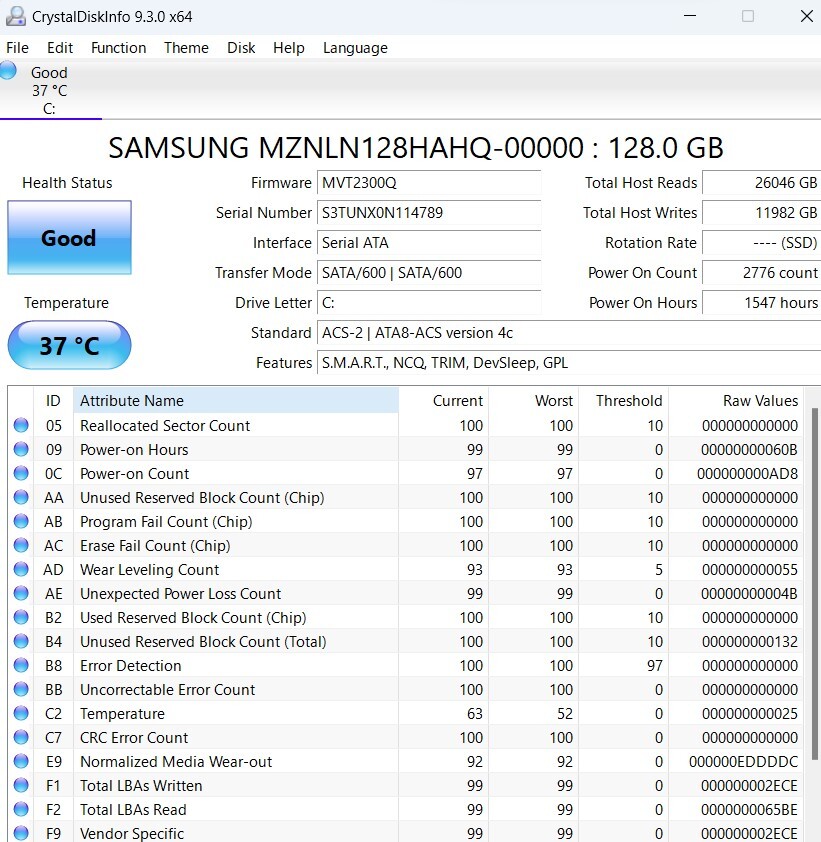Click status orb for CRC Error Count

[x=21, y=738]
